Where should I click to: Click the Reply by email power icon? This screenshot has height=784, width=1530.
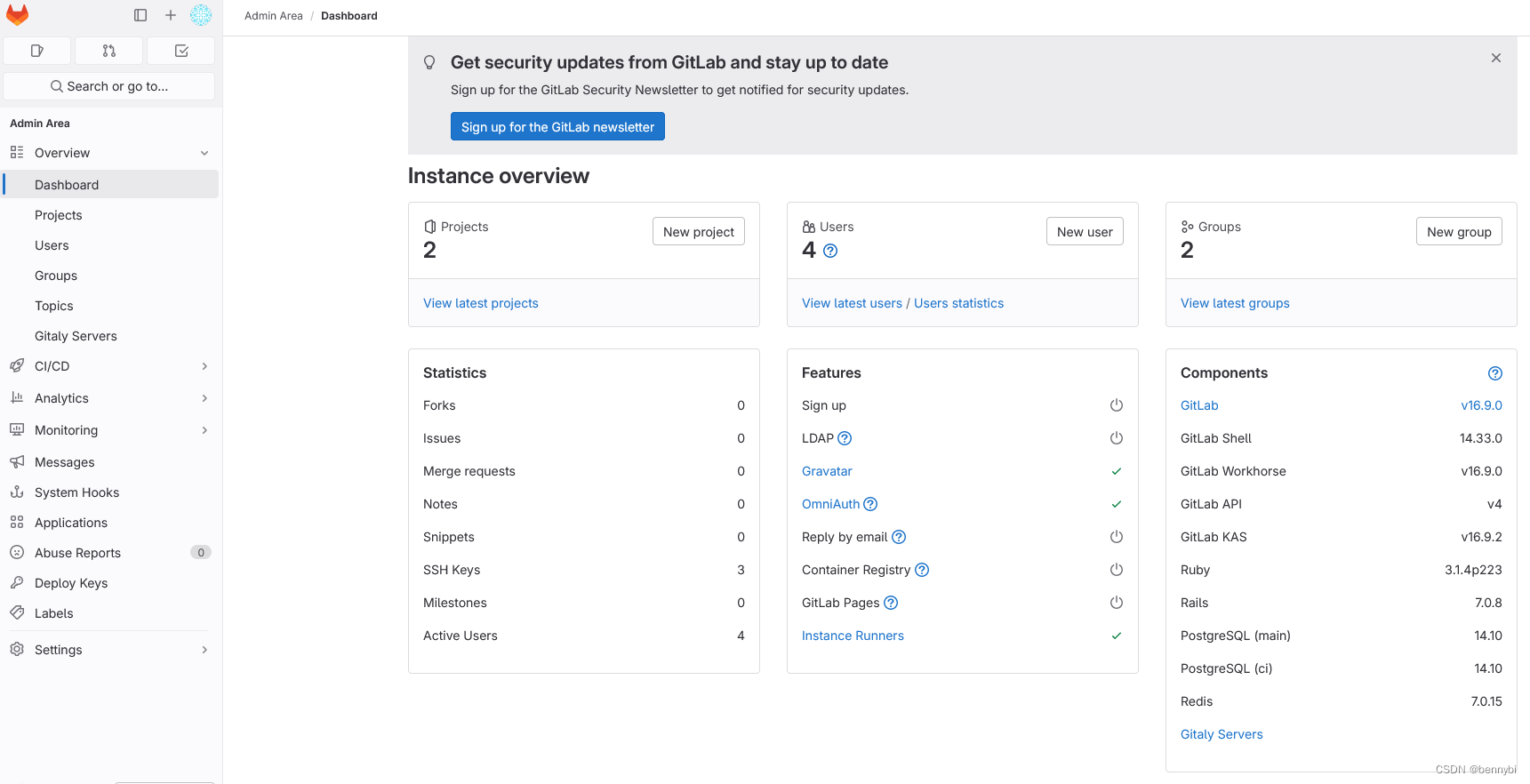pos(1117,537)
